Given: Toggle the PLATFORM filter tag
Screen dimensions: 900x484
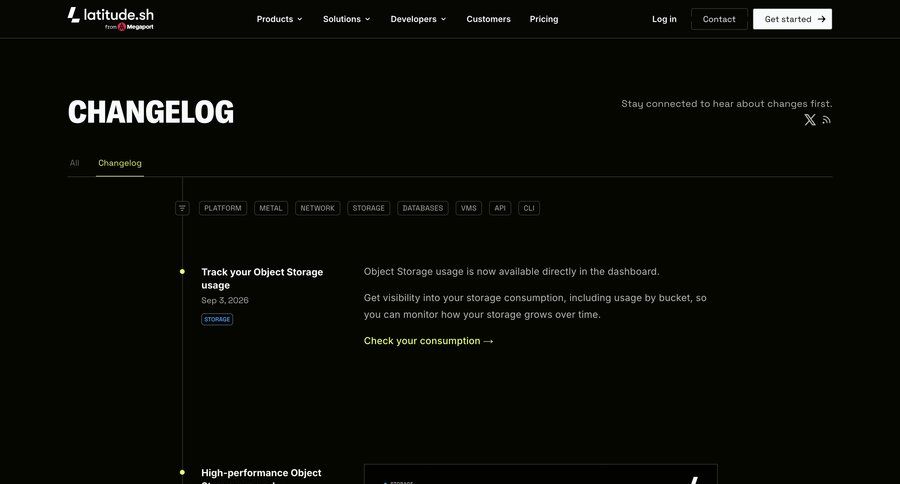Looking at the screenshot, I should coord(223,208).
